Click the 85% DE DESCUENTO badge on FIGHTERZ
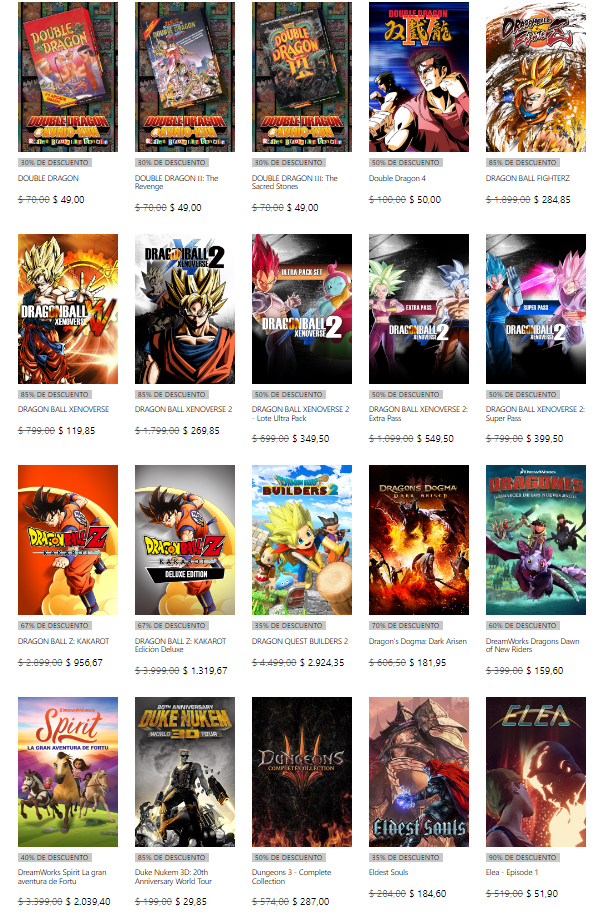The height and width of the screenshot is (917, 610). (x=523, y=163)
